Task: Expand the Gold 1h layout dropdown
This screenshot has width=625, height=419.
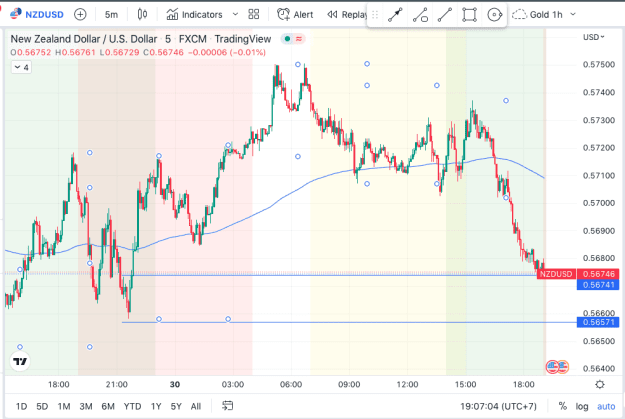Action: pos(573,15)
